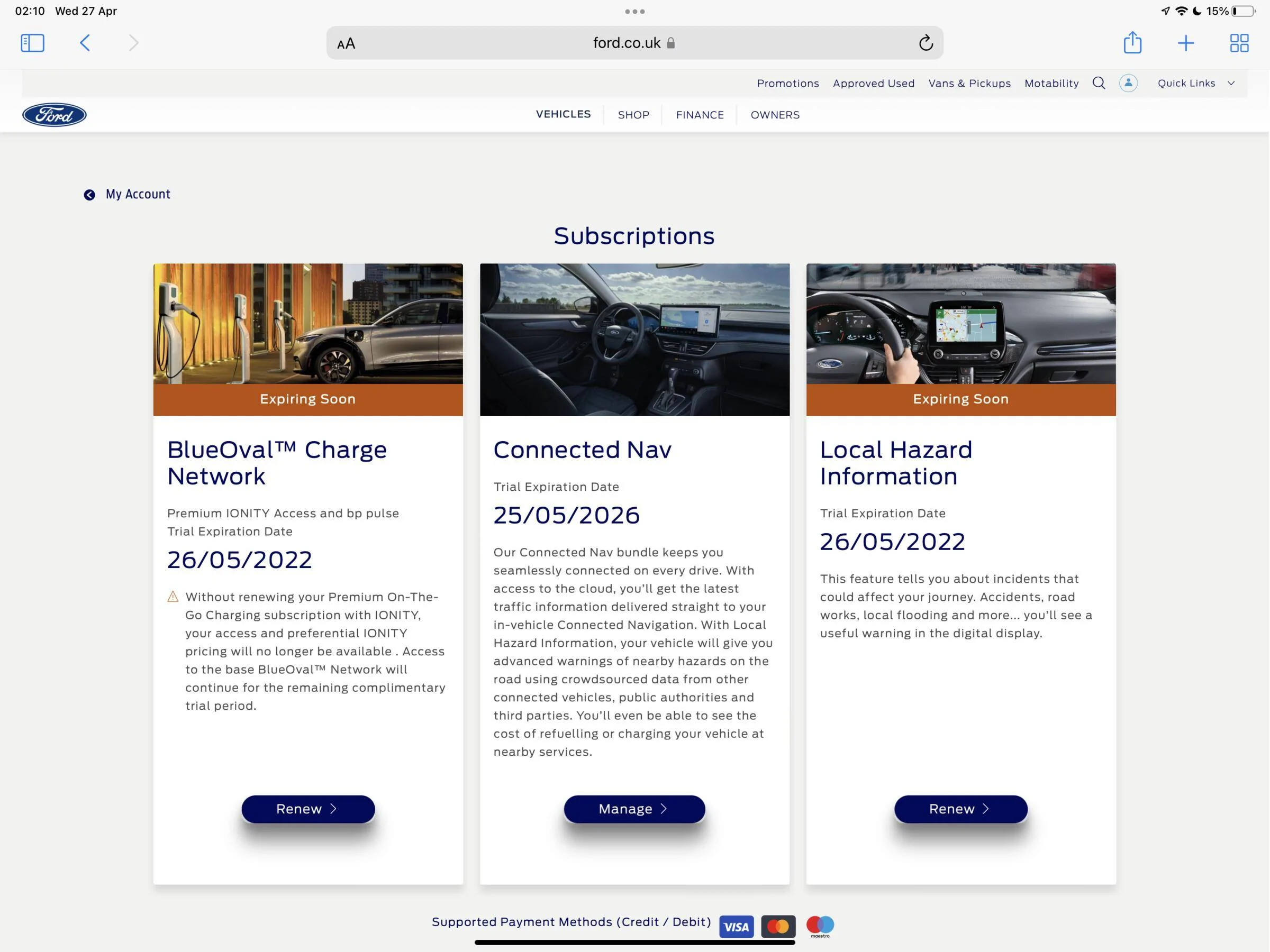This screenshot has height=952, width=1270.
Task: Open site search via magnifier icon
Action: point(1099,83)
